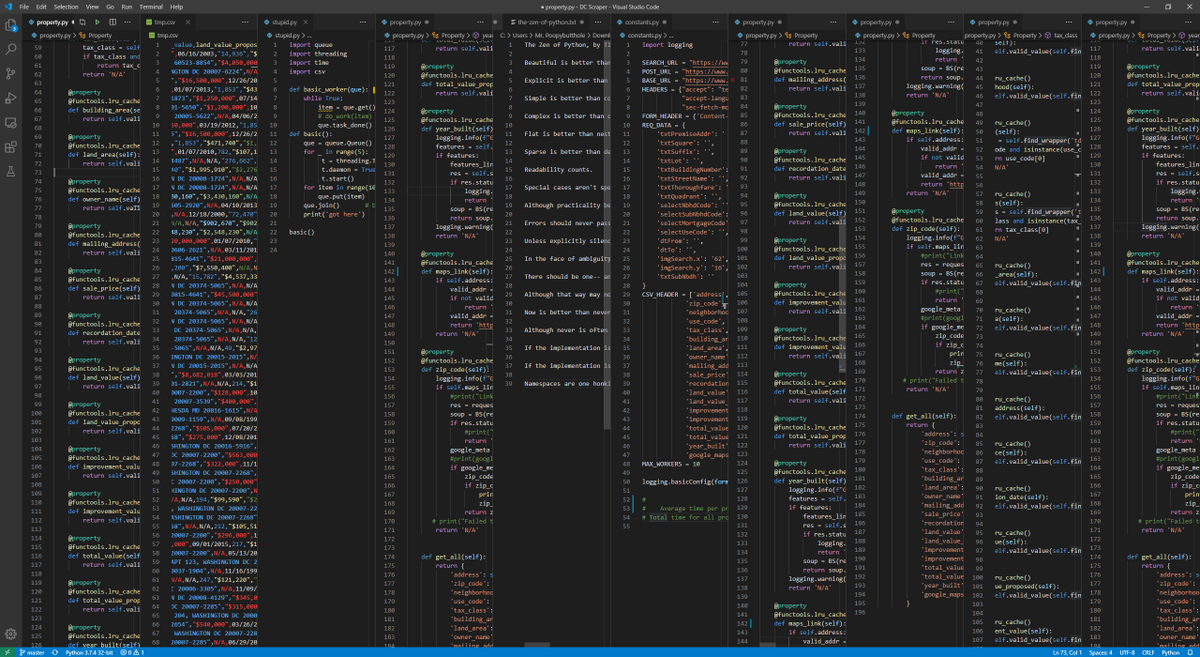
Task: Click 'import logging' in constants.py
Action: tap(667, 45)
